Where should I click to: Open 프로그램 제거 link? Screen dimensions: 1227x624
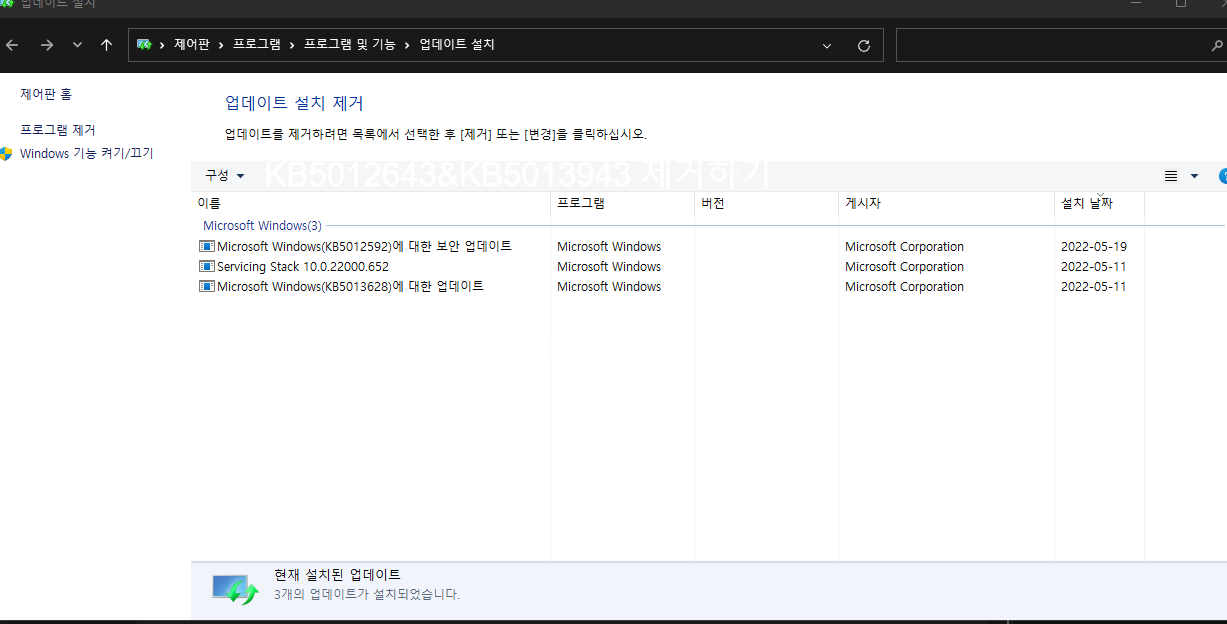click(x=58, y=130)
